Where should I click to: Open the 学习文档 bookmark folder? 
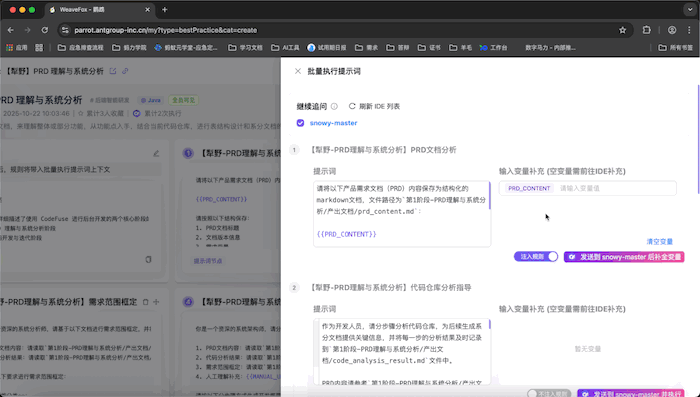click(246, 47)
